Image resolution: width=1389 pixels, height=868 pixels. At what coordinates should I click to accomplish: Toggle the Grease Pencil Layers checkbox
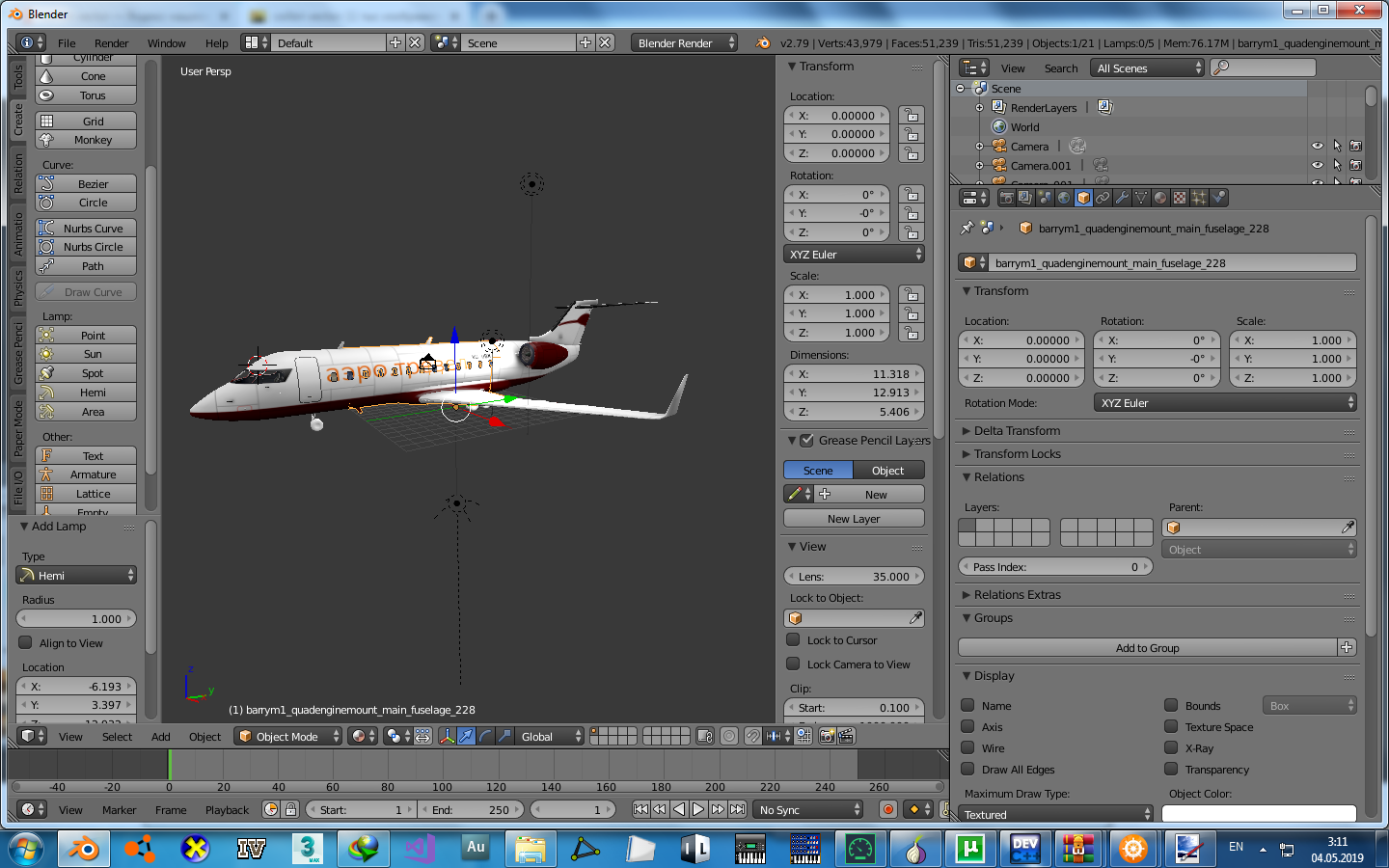[807, 440]
